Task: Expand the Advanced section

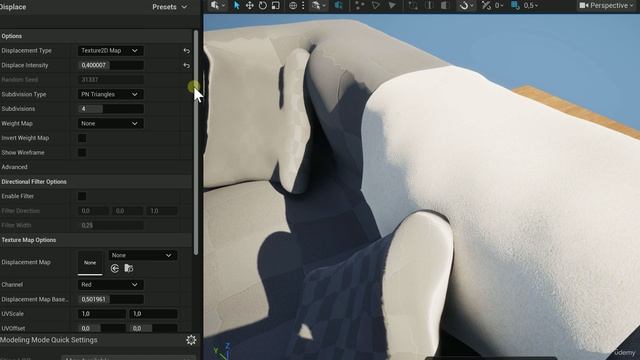Action: [14, 167]
